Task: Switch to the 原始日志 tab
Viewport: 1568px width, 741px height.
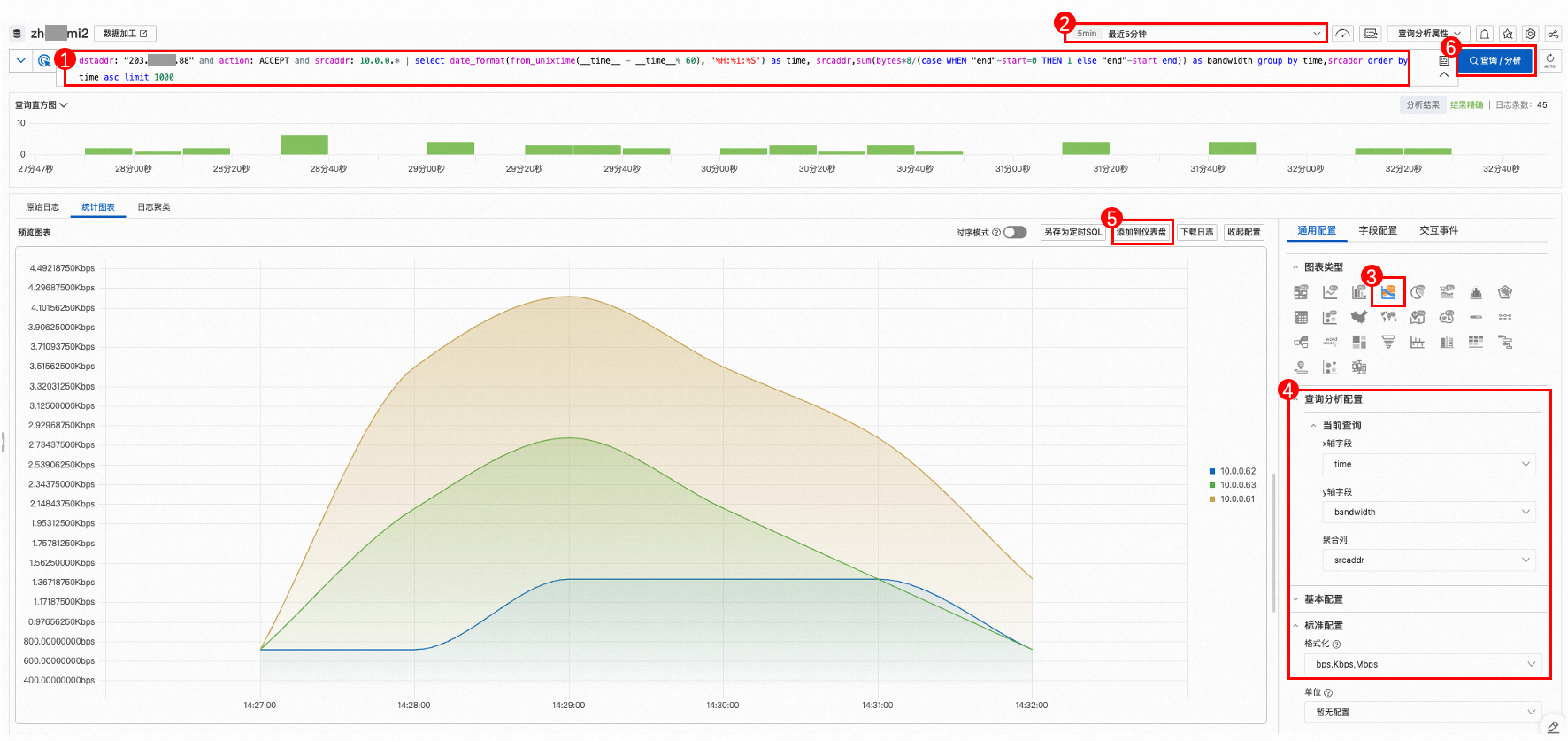Action: (x=42, y=207)
